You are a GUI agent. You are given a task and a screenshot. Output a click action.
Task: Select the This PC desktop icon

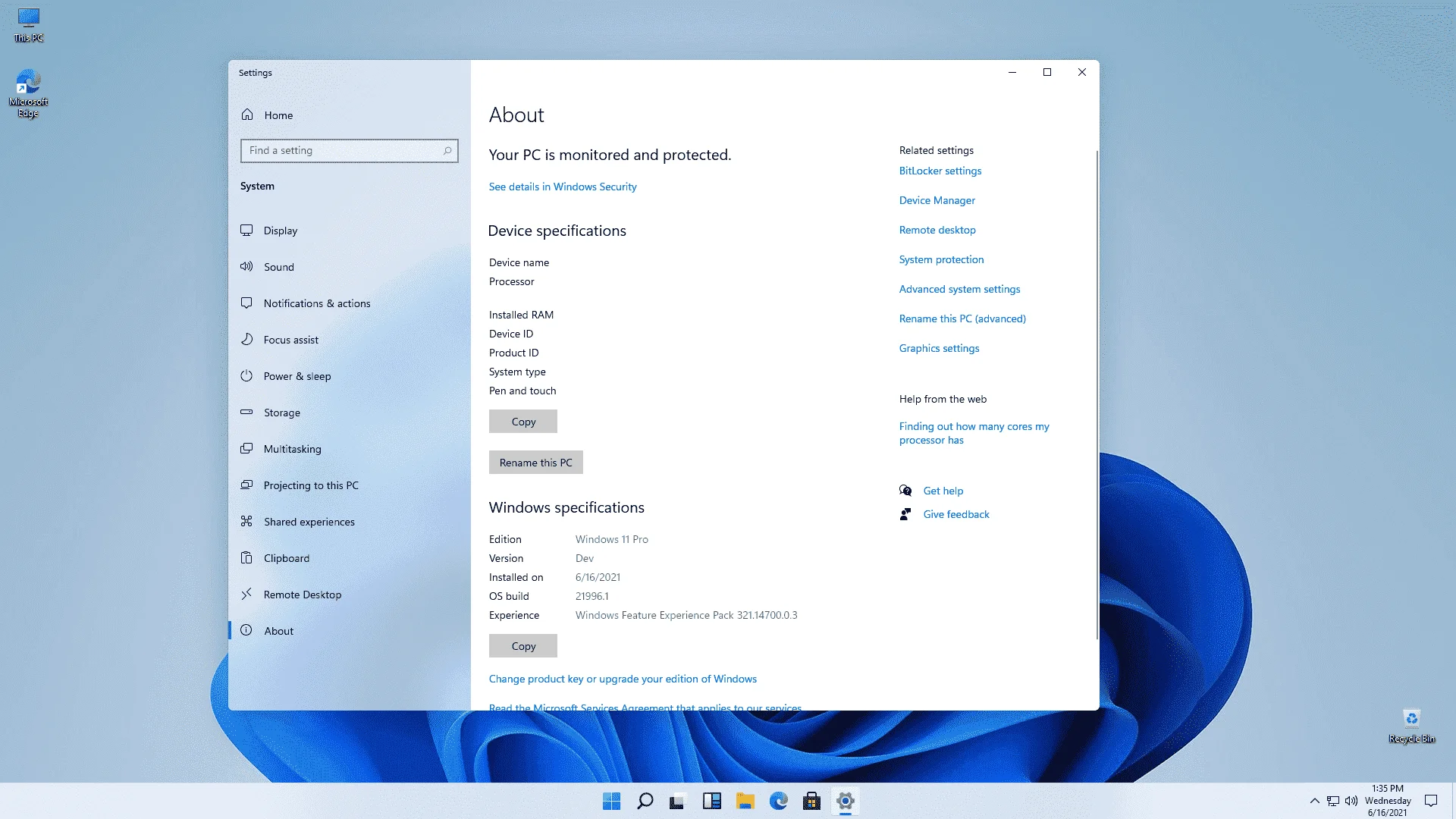point(29,25)
